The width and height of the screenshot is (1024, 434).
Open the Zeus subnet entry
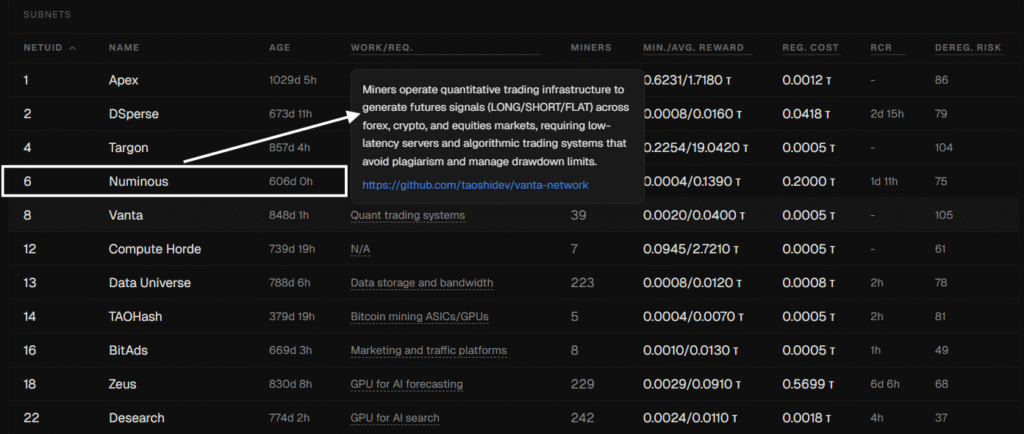(x=123, y=384)
